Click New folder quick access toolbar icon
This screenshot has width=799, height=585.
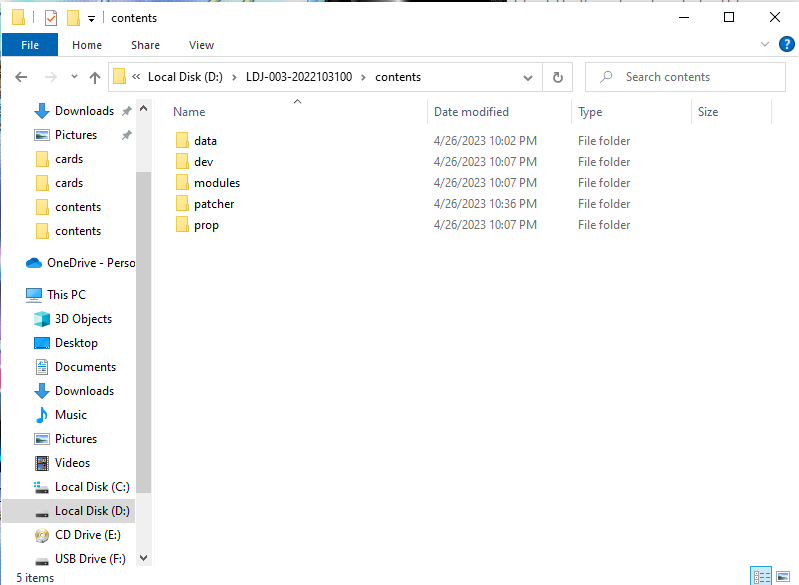coord(73,18)
